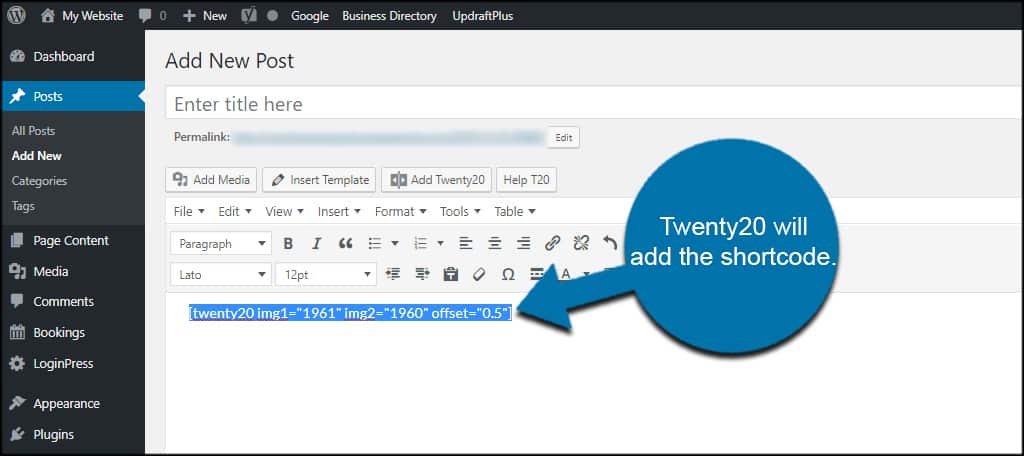Open the Paragraph format dropdown
The image size is (1024, 456).
(220, 243)
